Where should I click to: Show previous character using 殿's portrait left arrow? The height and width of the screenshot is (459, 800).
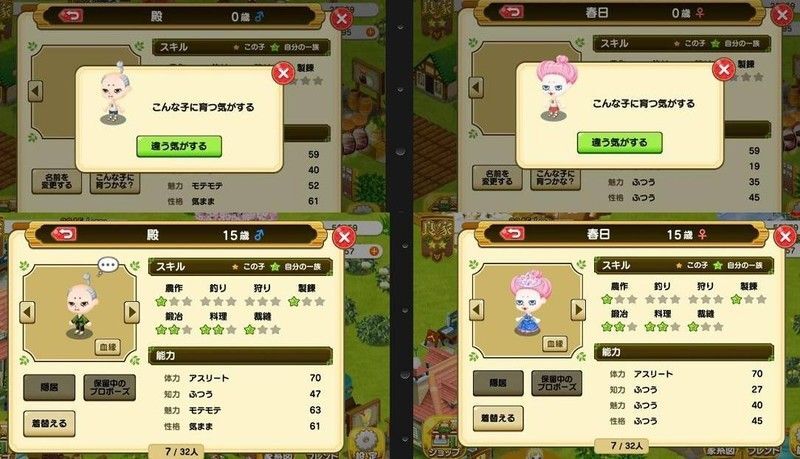click(x=27, y=312)
